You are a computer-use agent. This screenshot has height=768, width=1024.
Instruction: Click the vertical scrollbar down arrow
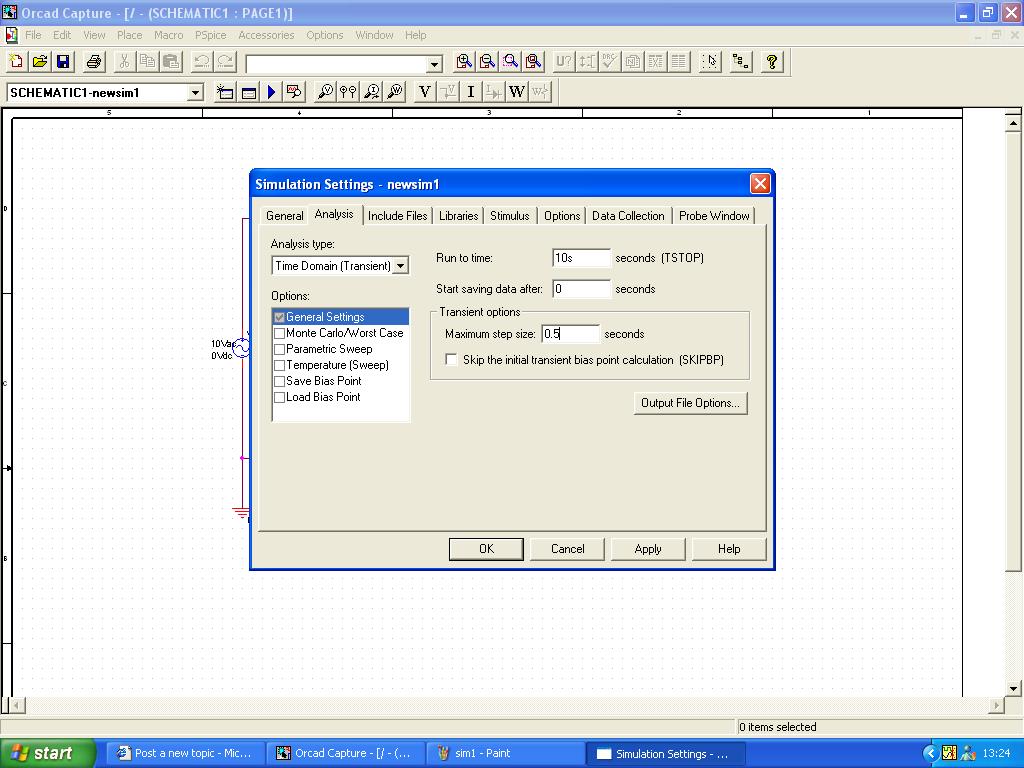click(x=1013, y=688)
